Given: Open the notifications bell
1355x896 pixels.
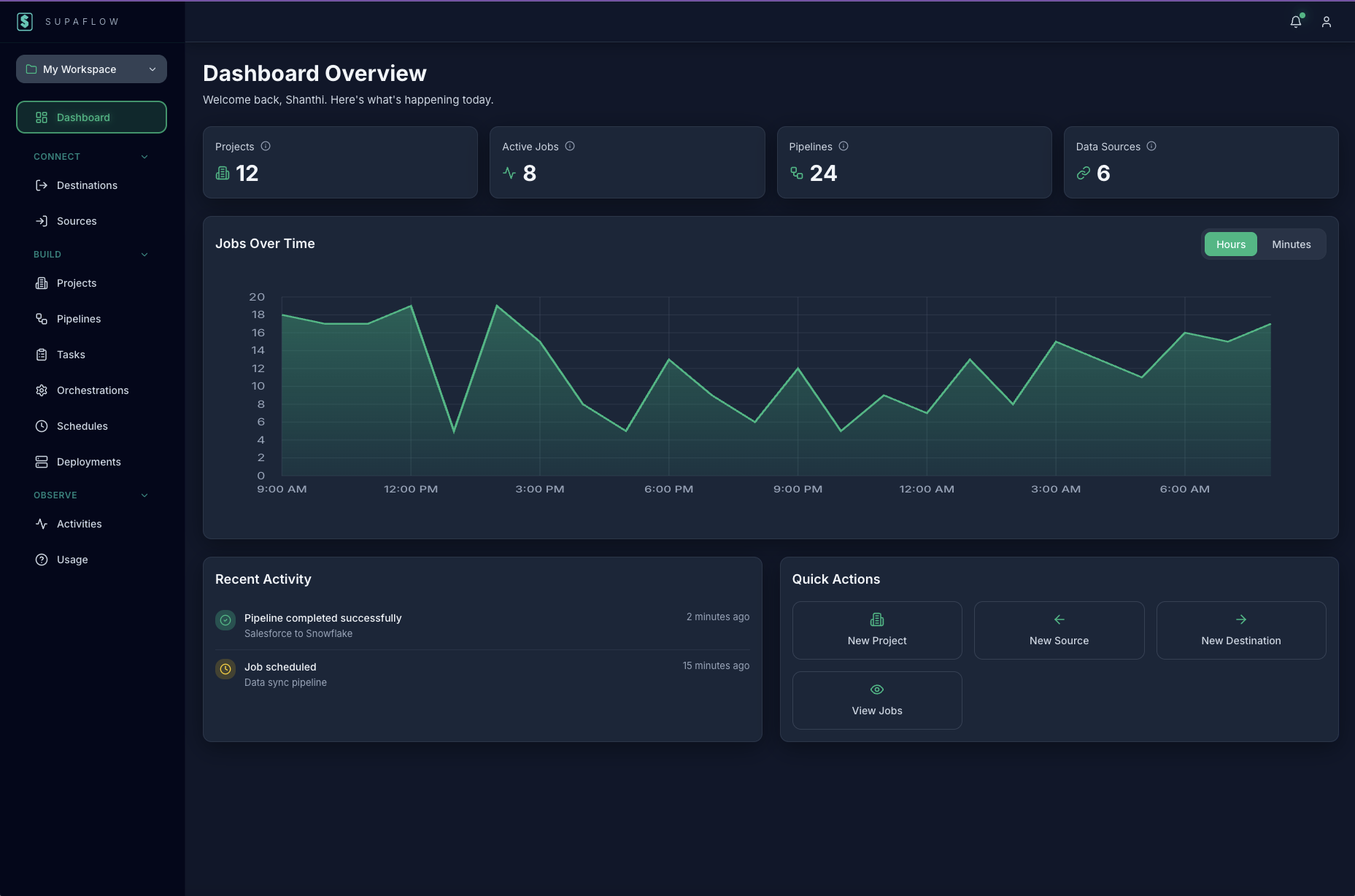Looking at the screenshot, I should click(x=1296, y=22).
